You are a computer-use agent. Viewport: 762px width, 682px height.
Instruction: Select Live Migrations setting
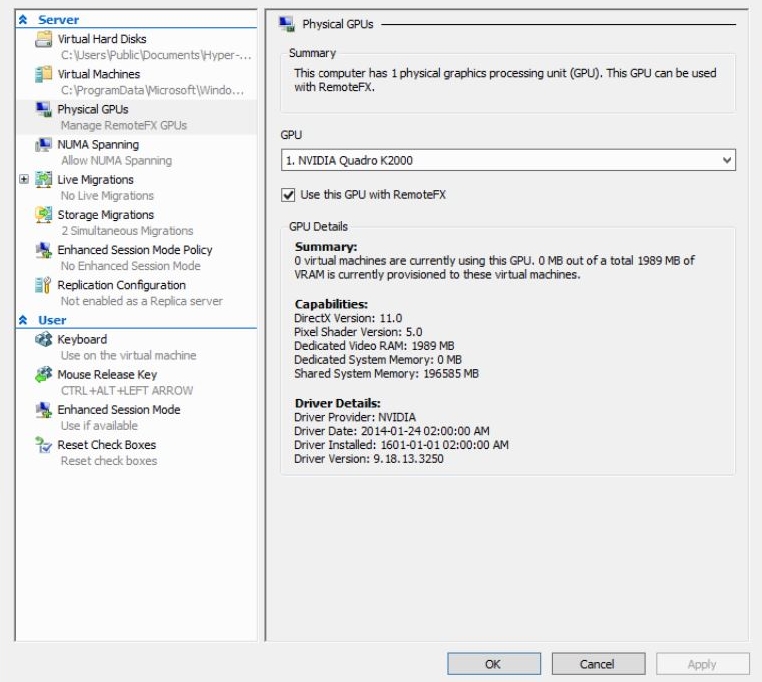tap(96, 179)
